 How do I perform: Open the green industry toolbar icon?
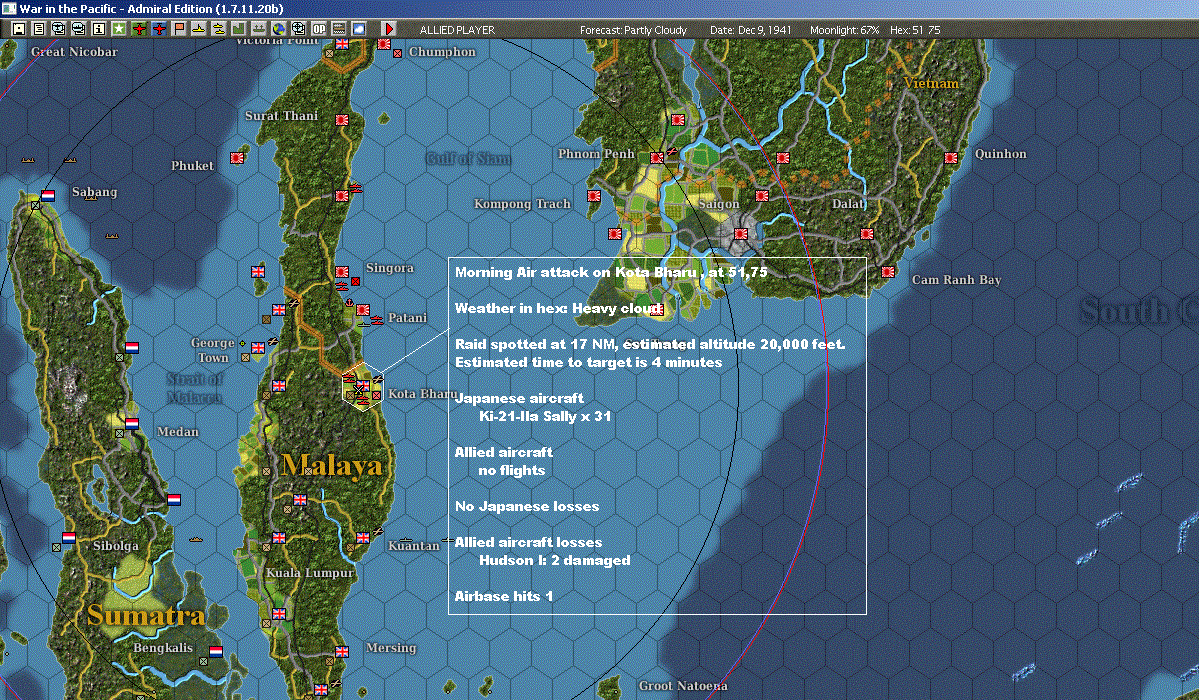(x=239, y=29)
